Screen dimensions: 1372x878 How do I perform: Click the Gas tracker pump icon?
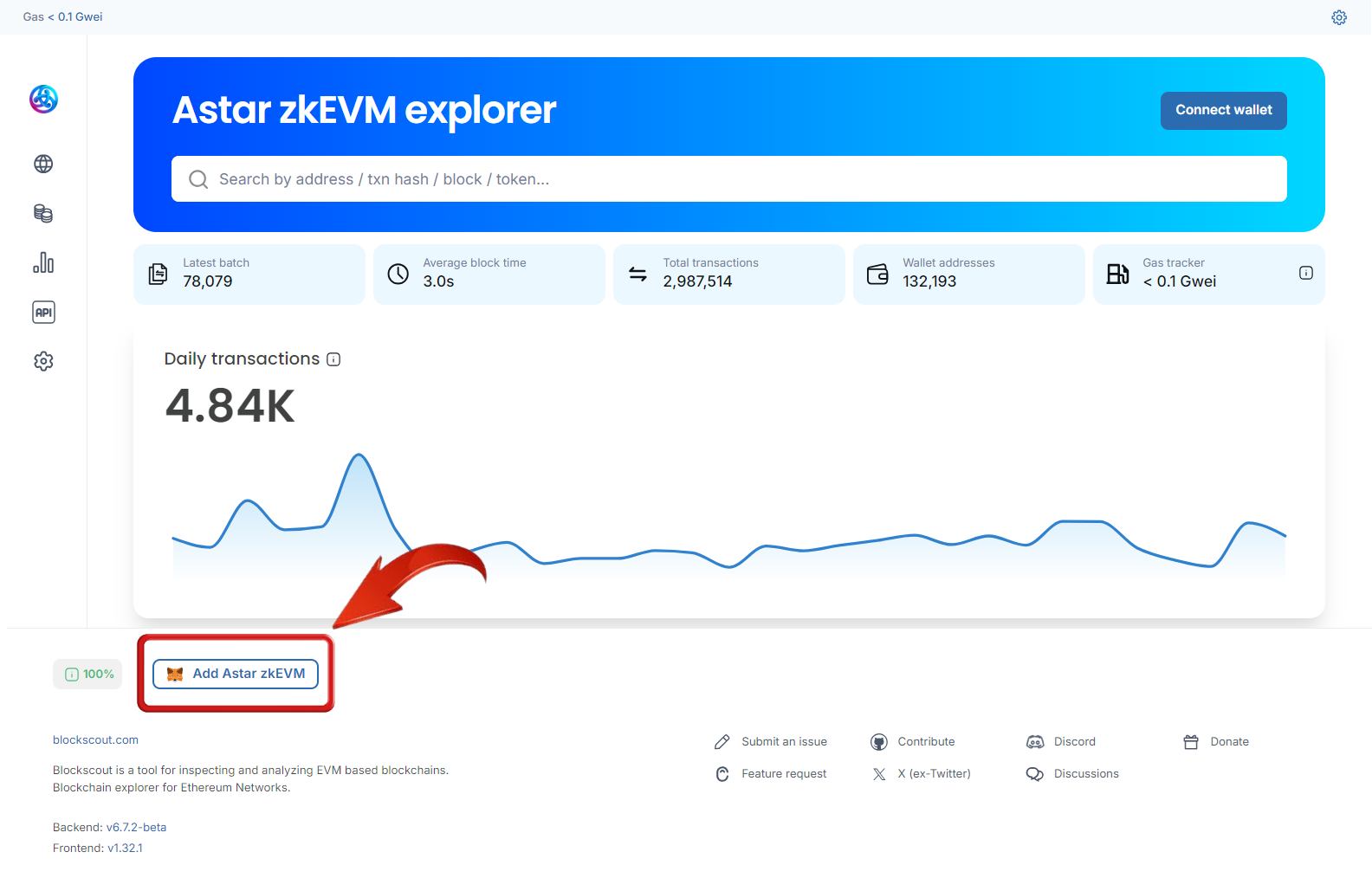pos(1117,274)
